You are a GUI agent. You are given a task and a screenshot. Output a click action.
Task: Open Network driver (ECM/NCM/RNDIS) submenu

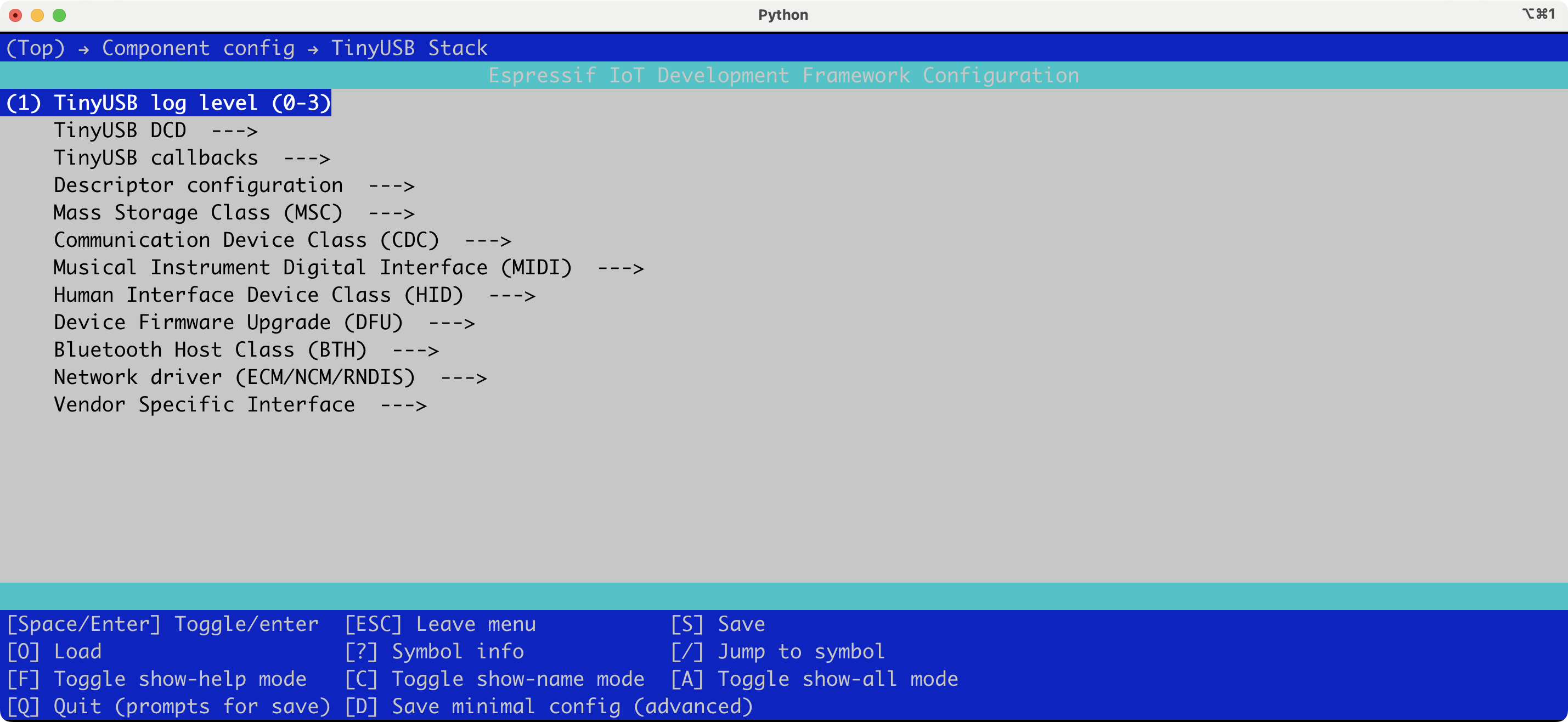(x=270, y=377)
